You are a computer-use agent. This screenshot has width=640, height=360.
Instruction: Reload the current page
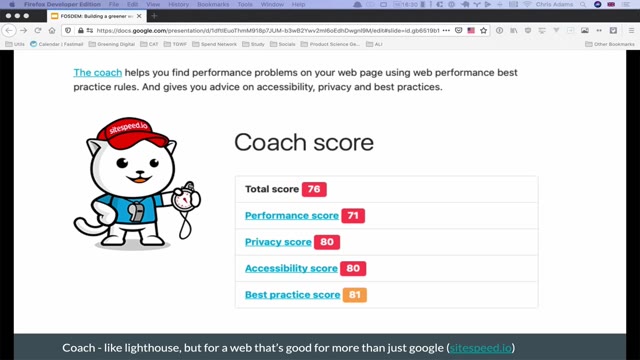tap(38, 31)
